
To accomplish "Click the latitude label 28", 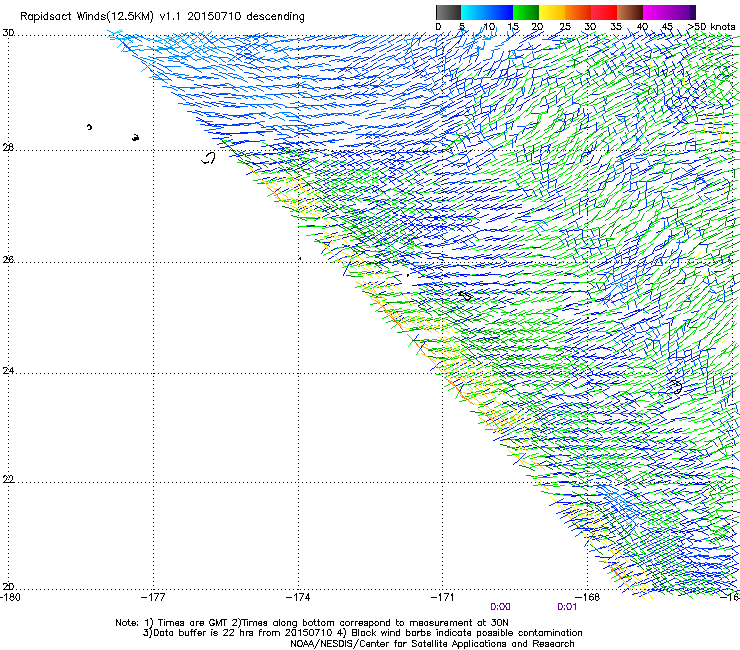I will point(8,148).
